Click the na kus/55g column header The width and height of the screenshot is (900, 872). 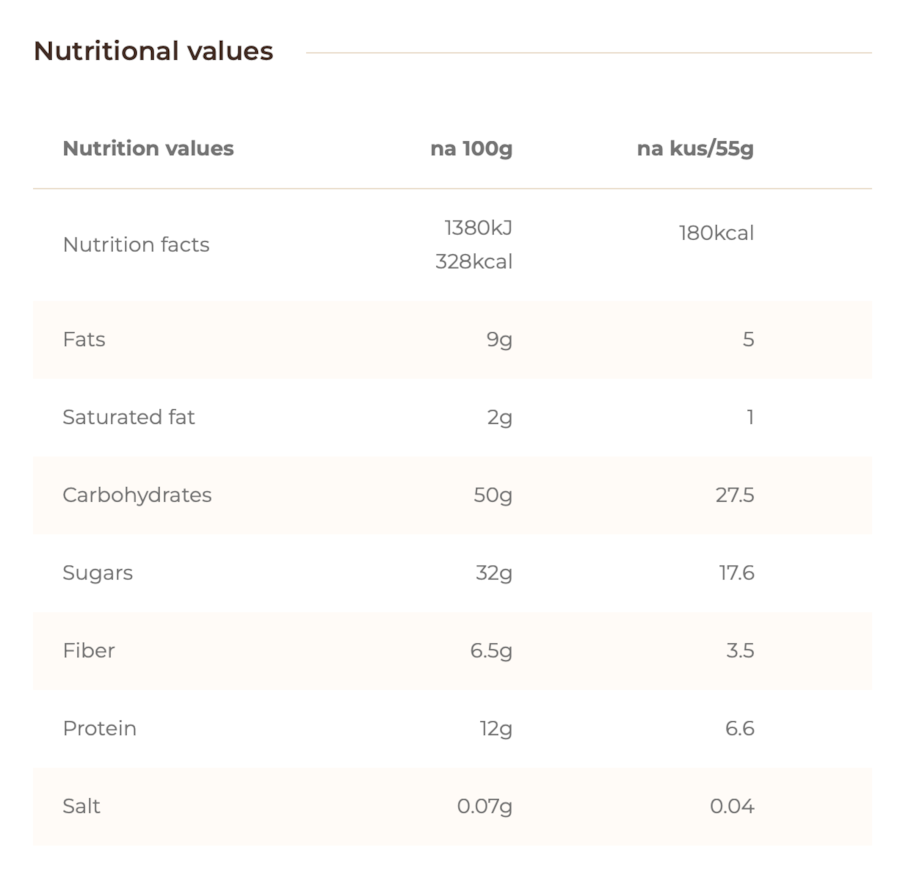[x=695, y=148]
